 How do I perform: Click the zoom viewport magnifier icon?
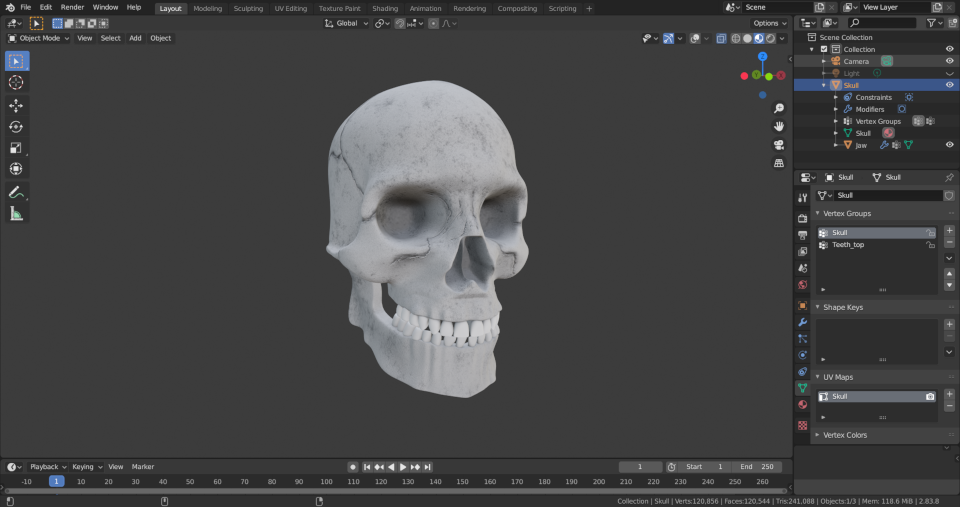[779, 108]
